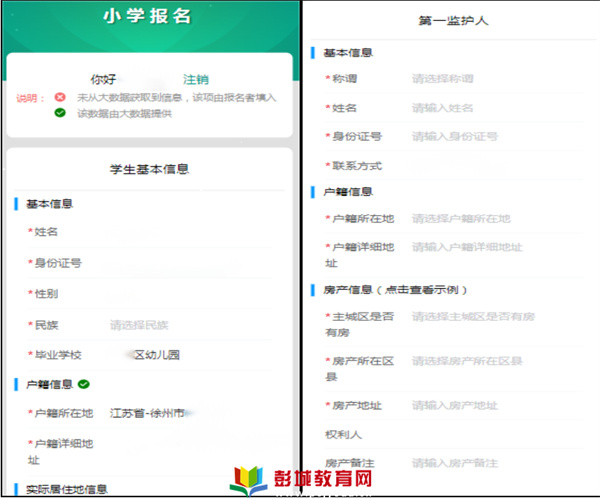Viewport: 600px width, 498px height.
Task: Click guardian 请输入姓名 field
Action: click(442, 108)
